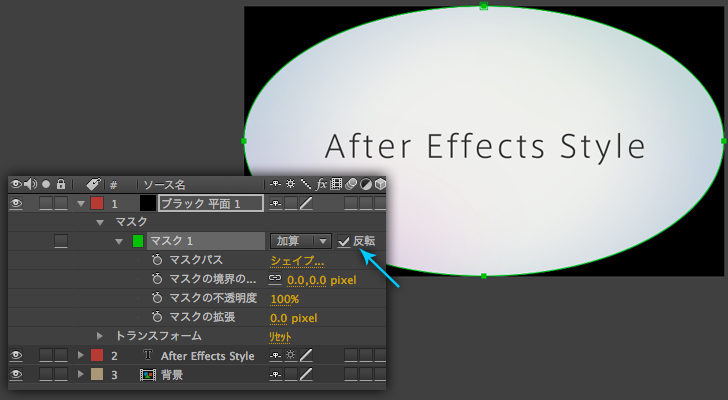
Task: Click the bottom mask vertex handle in preview
Action: (x=484, y=276)
